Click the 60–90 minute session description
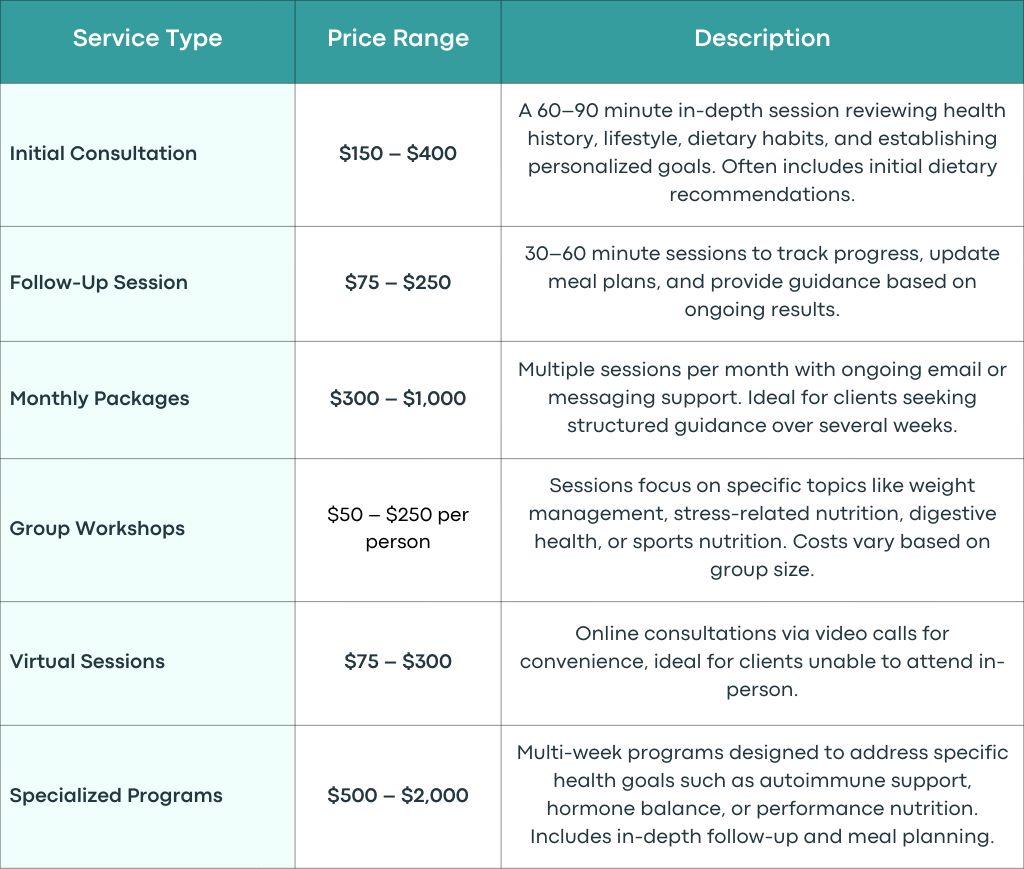 (x=762, y=152)
